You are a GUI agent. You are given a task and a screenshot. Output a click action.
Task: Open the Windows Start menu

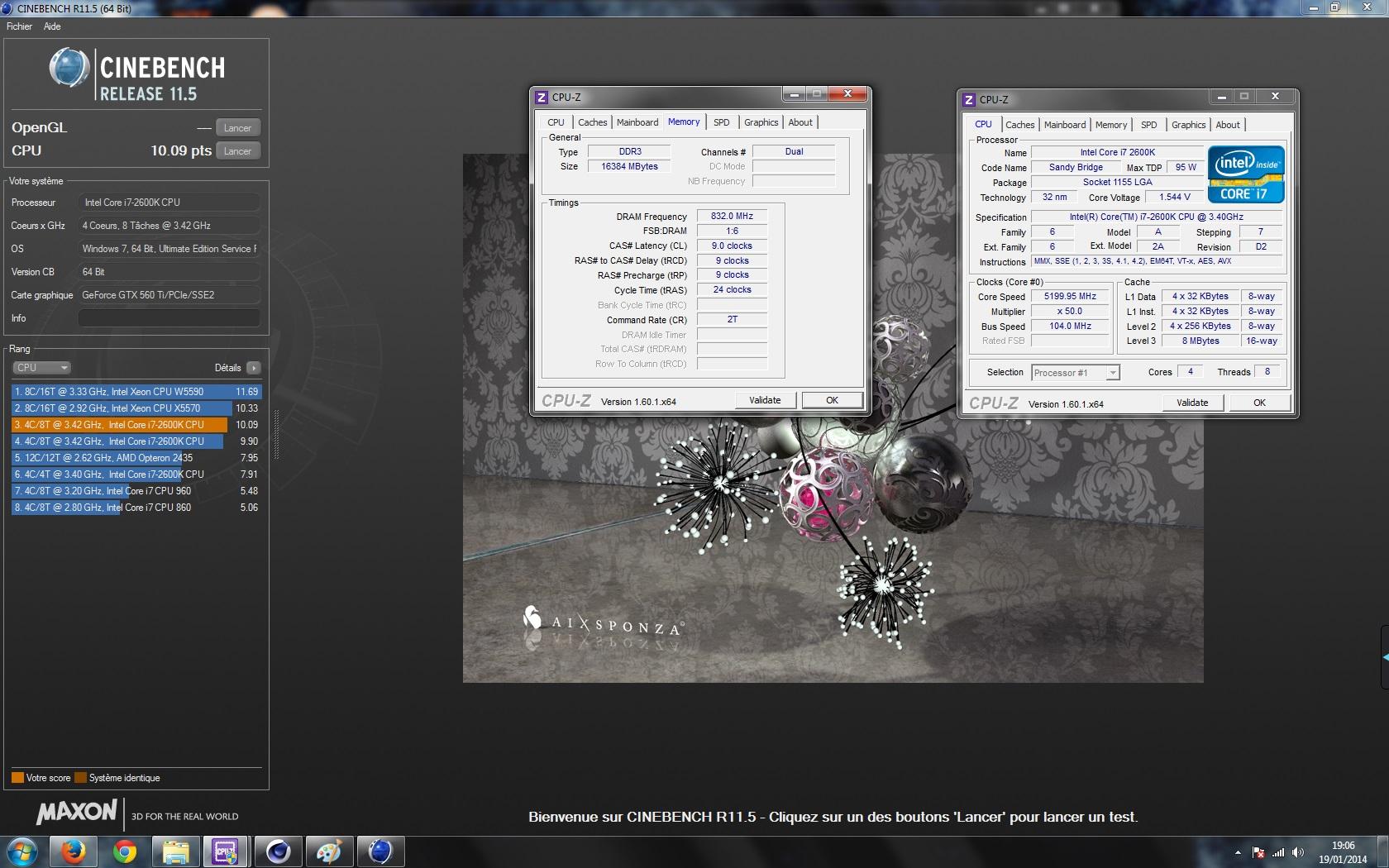[x=22, y=851]
